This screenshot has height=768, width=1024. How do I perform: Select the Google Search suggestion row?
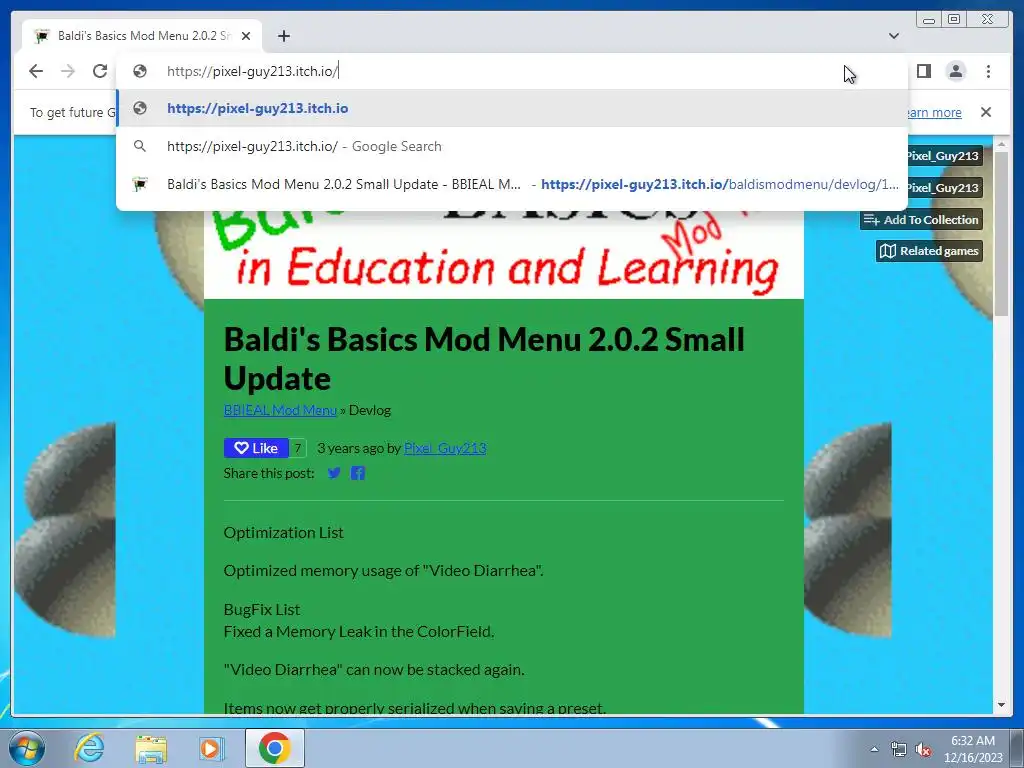(x=512, y=146)
